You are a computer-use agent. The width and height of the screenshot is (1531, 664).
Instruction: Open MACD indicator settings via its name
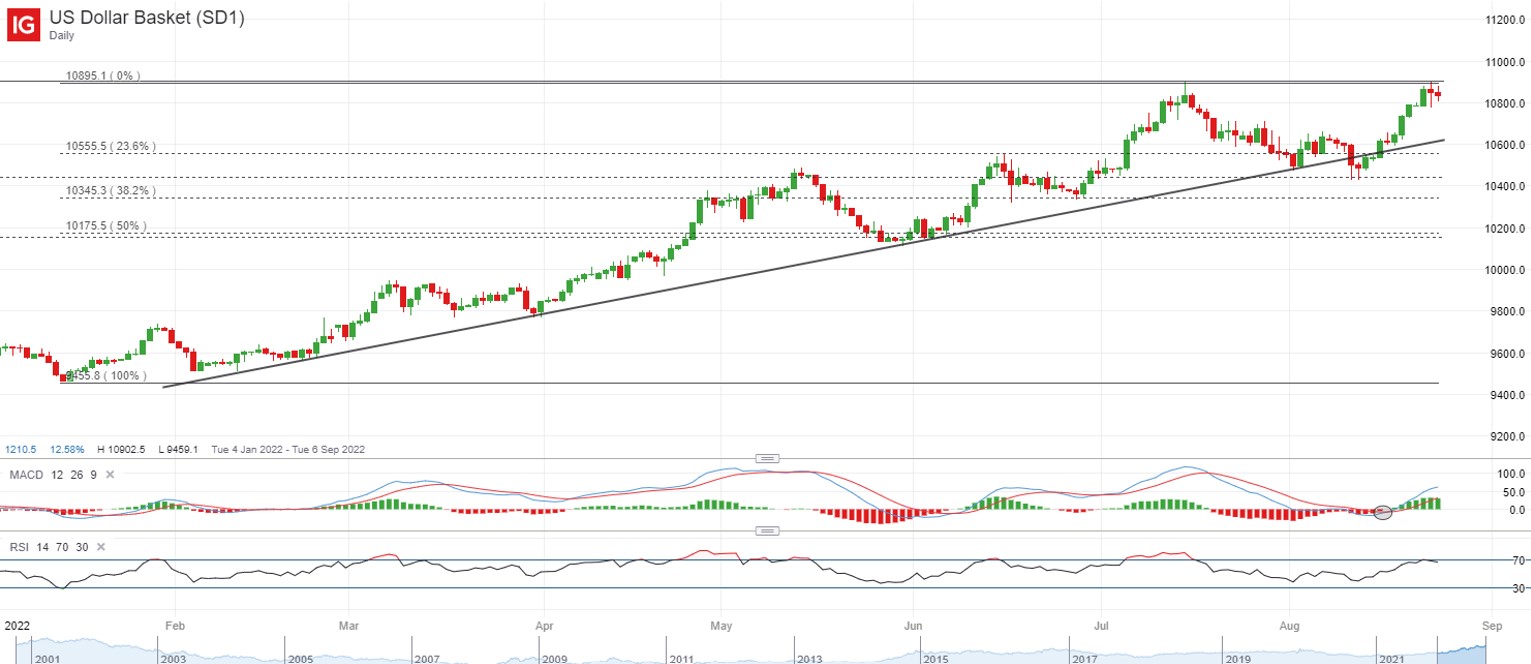point(24,475)
